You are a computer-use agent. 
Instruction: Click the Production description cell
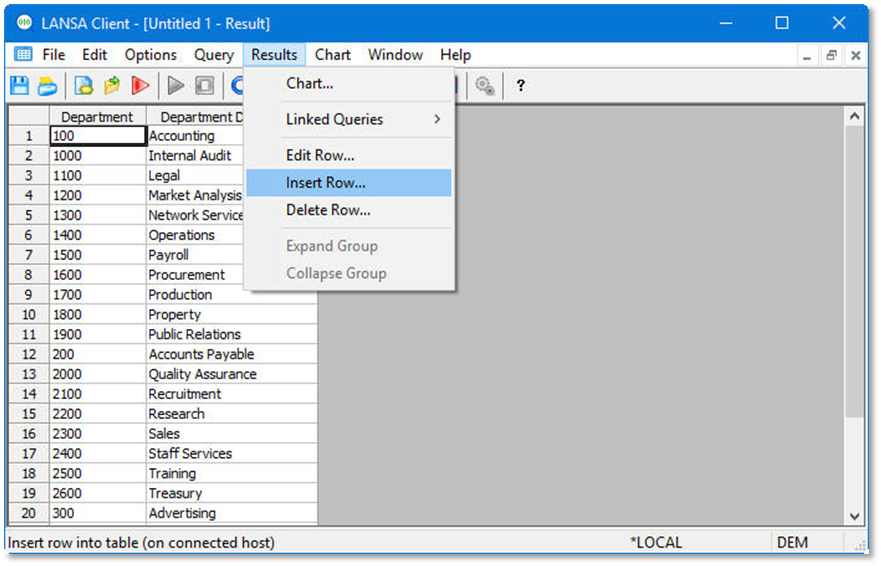click(x=231, y=295)
